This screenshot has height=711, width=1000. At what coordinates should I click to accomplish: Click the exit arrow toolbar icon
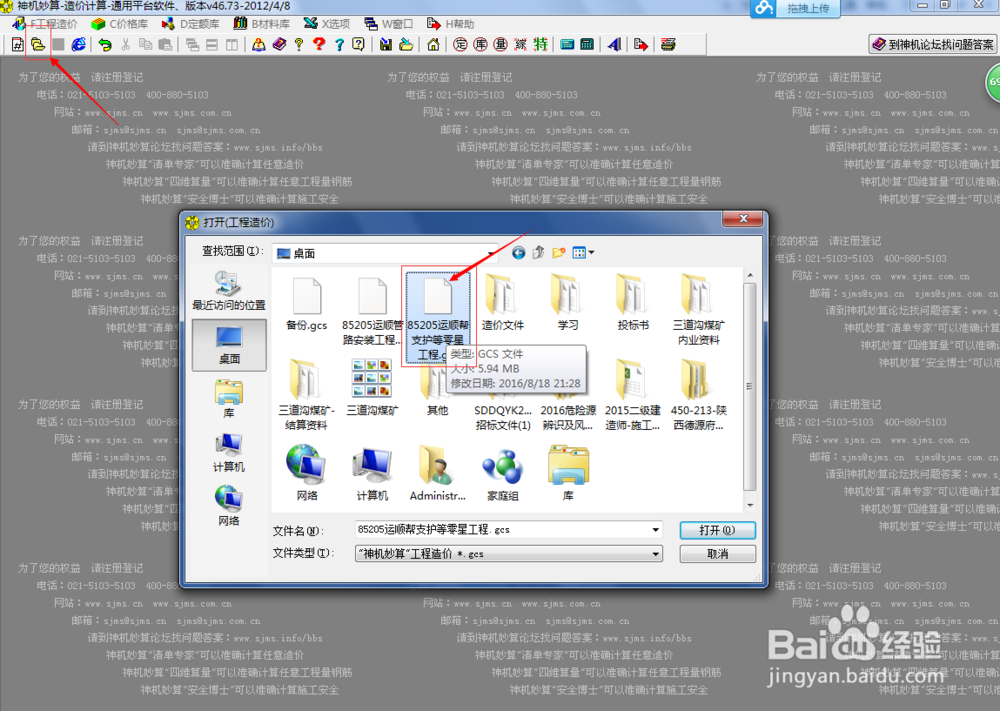tap(641, 44)
